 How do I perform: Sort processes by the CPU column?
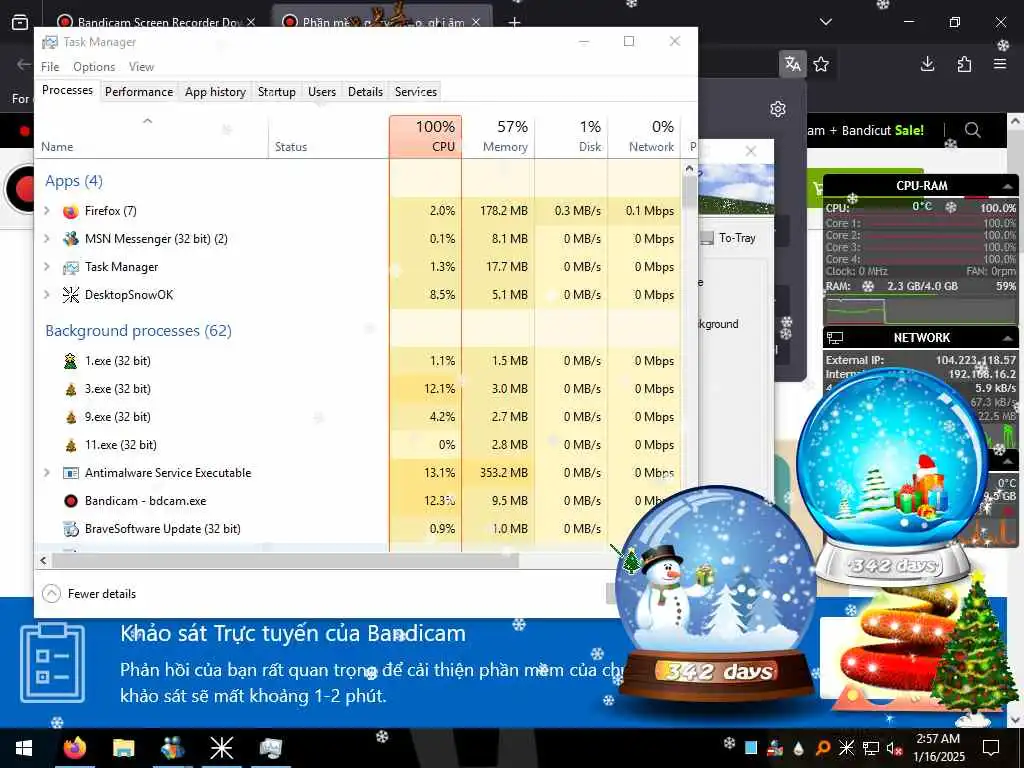(425, 136)
